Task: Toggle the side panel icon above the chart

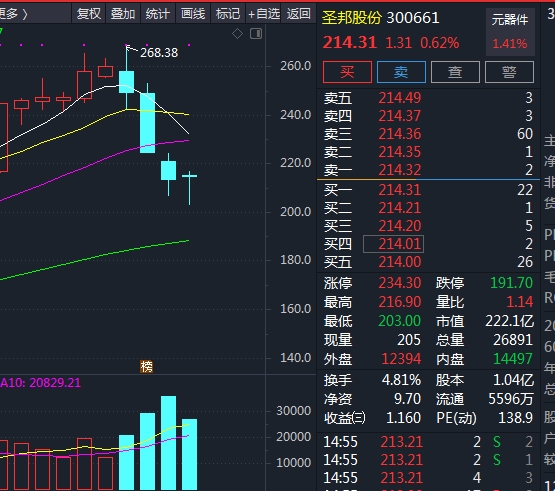Action: [x=256, y=34]
